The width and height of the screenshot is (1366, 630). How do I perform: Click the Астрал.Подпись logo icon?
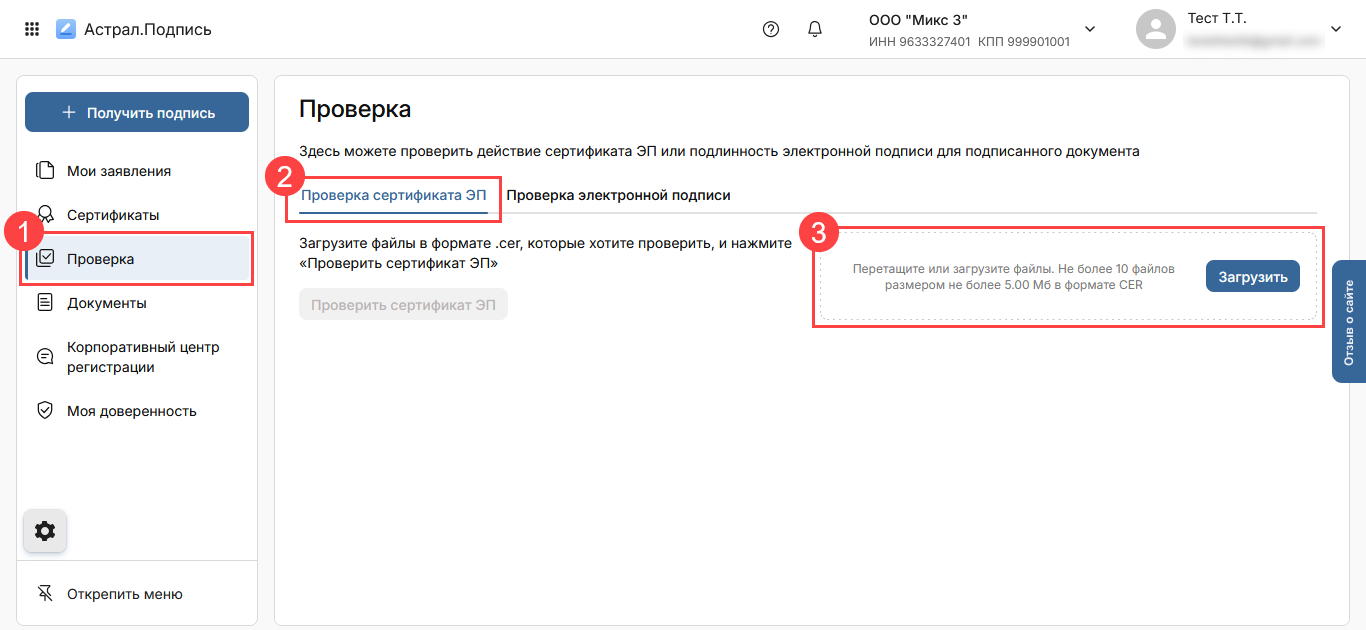[x=66, y=29]
